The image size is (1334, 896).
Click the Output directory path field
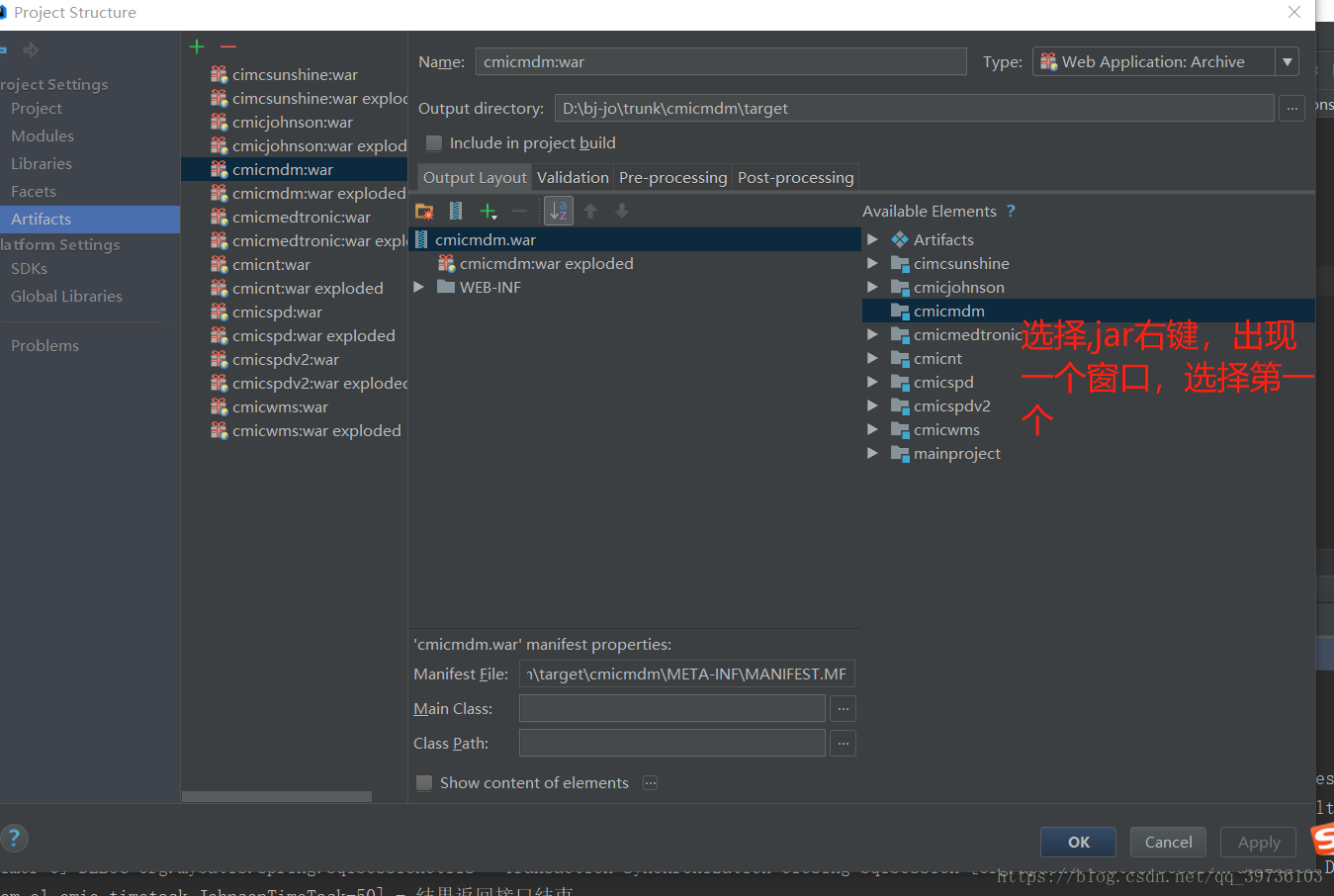point(915,108)
